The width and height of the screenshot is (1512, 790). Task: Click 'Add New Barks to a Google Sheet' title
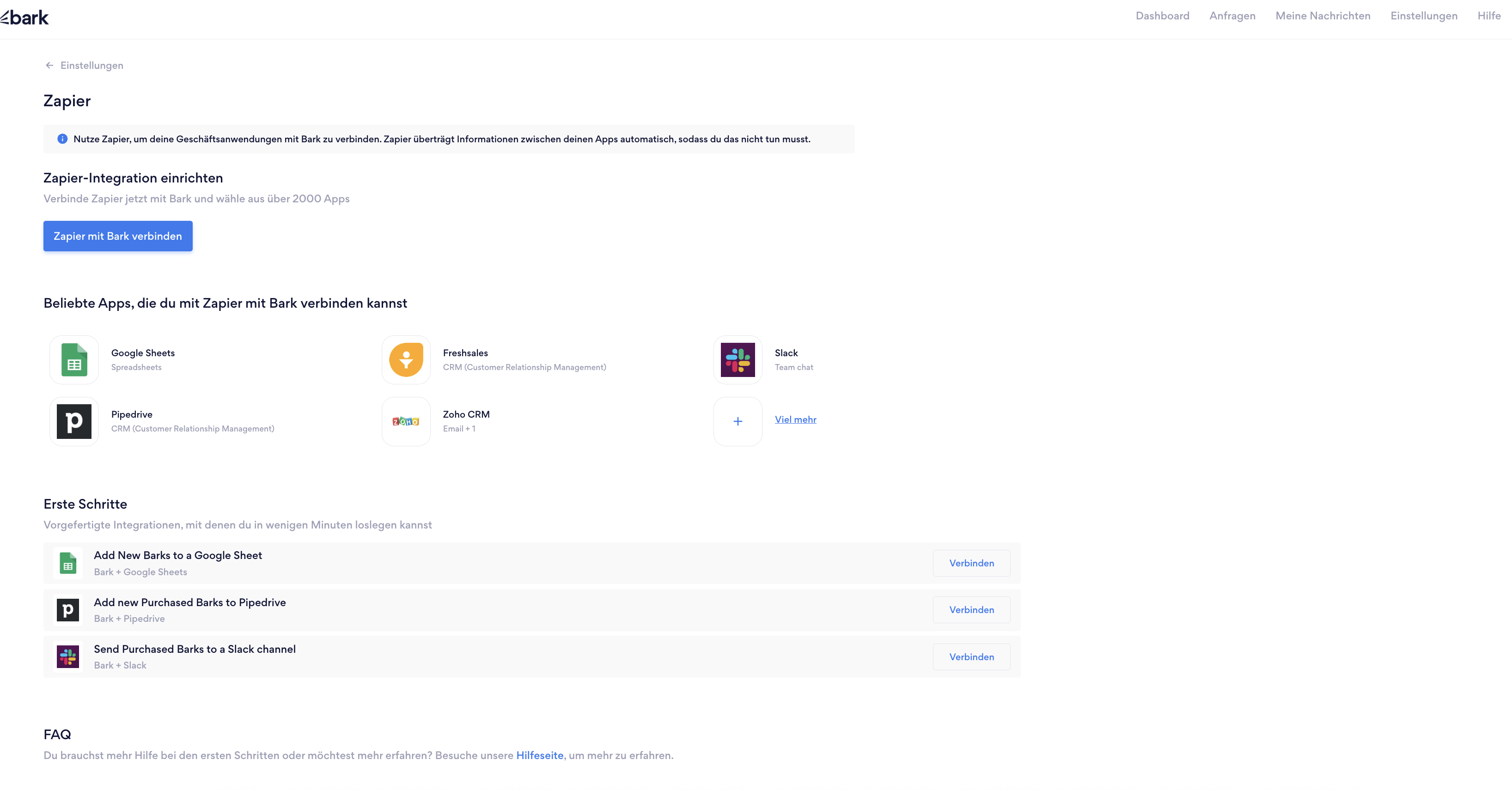click(x=178, y=555)
